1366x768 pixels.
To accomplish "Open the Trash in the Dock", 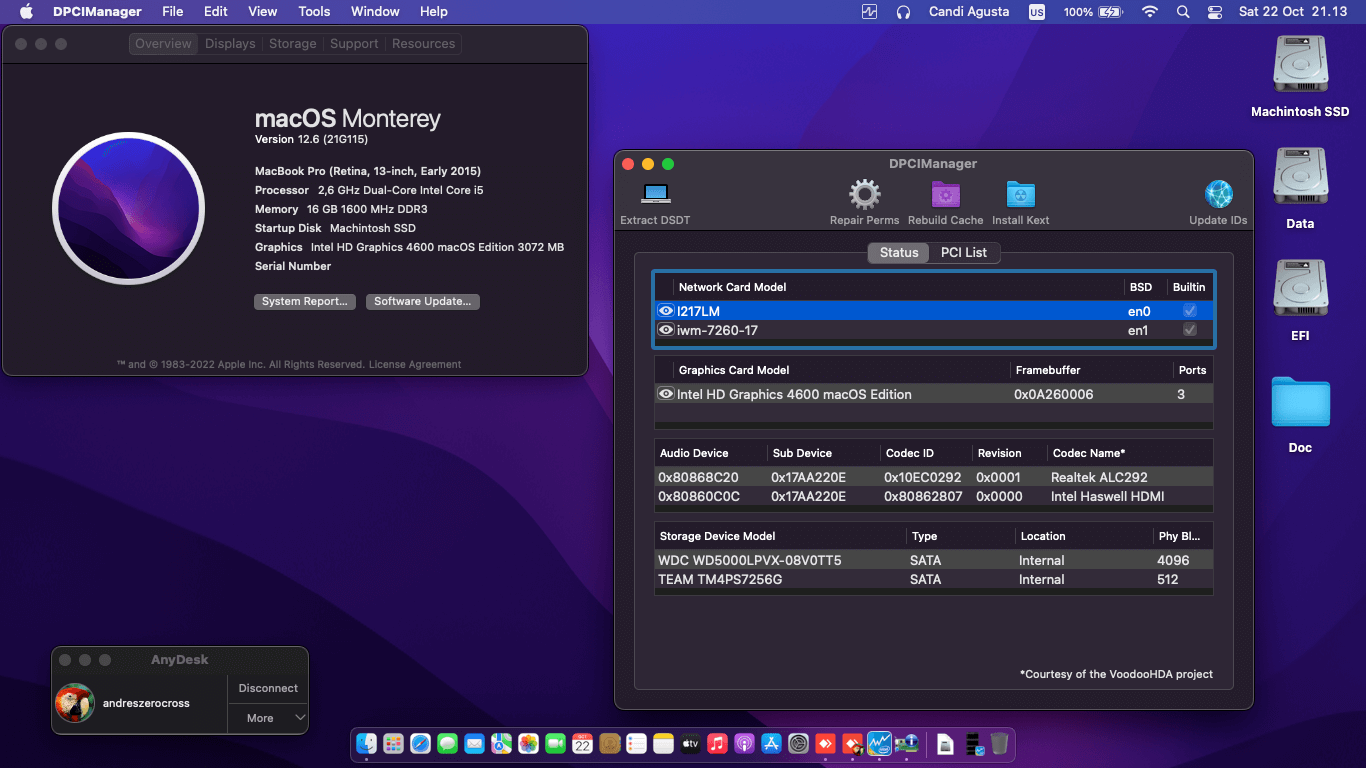I will click(1001, 744).
